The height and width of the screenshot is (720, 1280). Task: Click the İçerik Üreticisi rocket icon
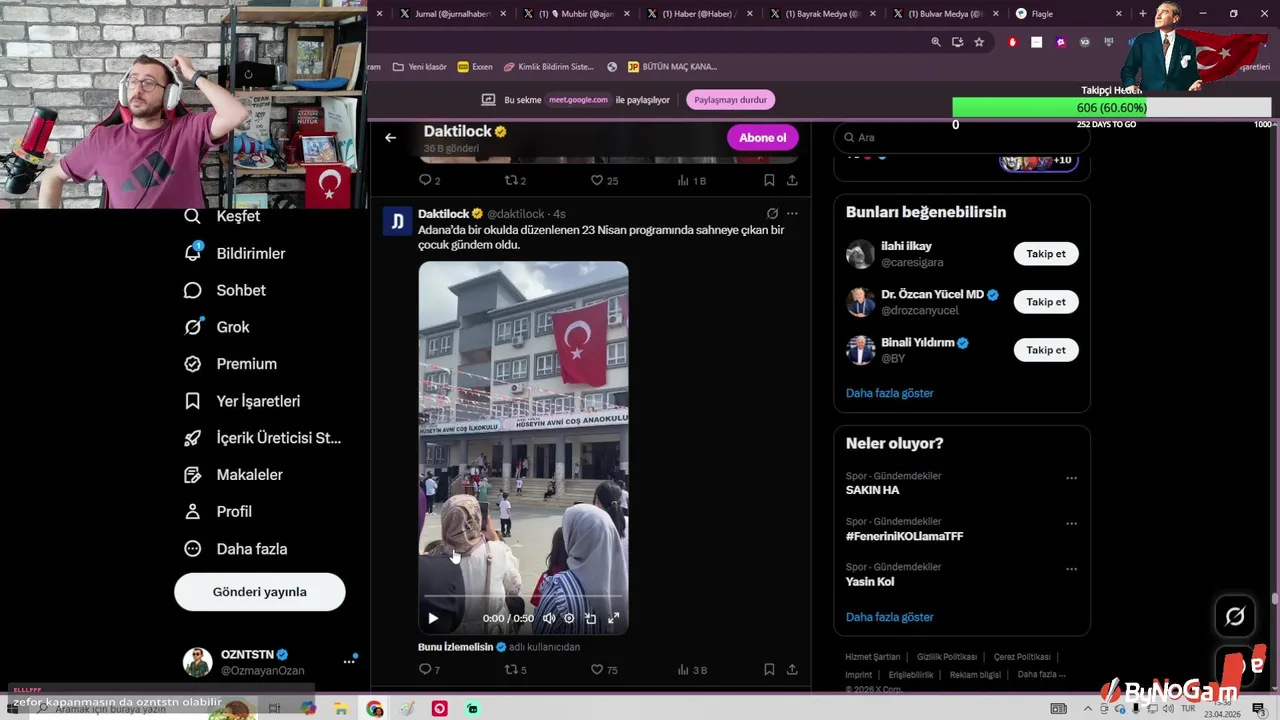(x=193, y=438)
